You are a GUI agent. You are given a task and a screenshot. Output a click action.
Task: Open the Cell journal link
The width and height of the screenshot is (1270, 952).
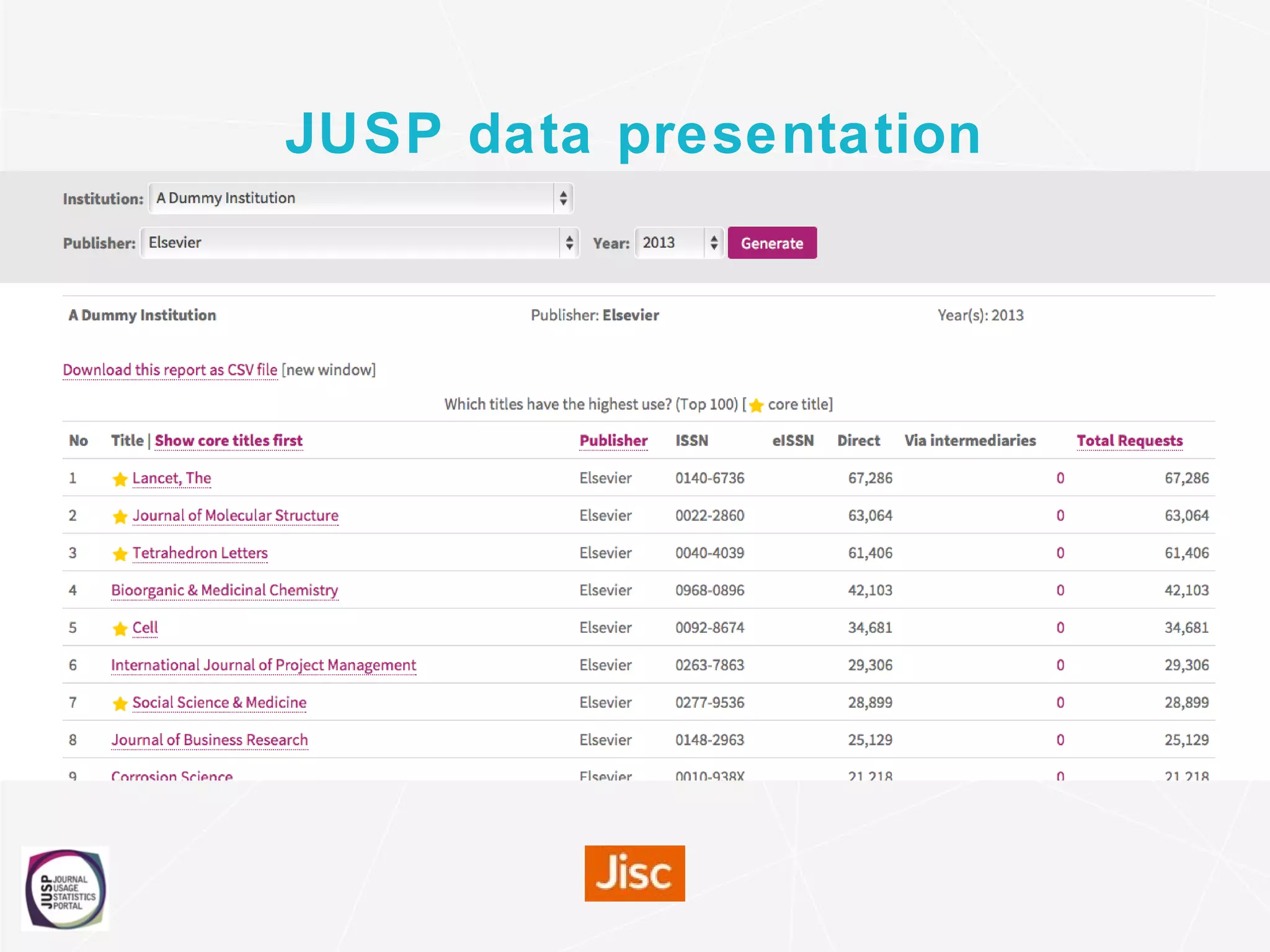(x=145, y=628)
